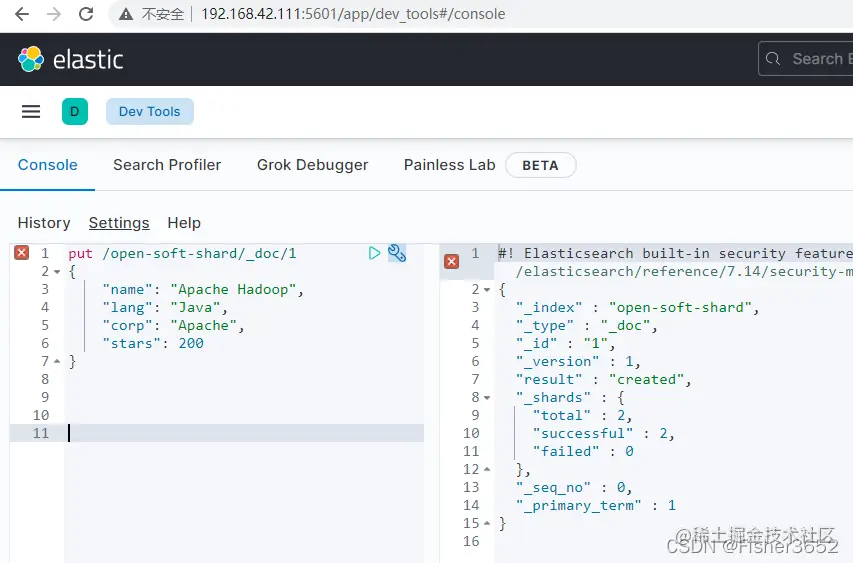Open the Grok Debugger tab
Screen dimensions: 853x563
(x=312, y=165)
